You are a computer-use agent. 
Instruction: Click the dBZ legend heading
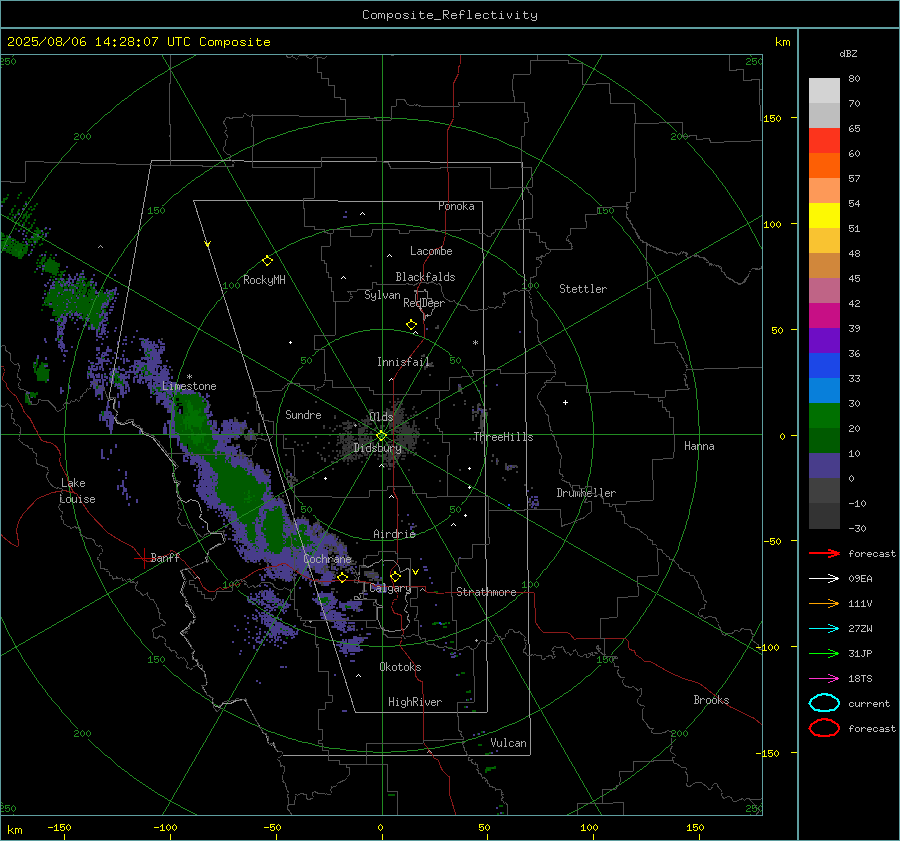pyautogui.click(x=848, y=53)
